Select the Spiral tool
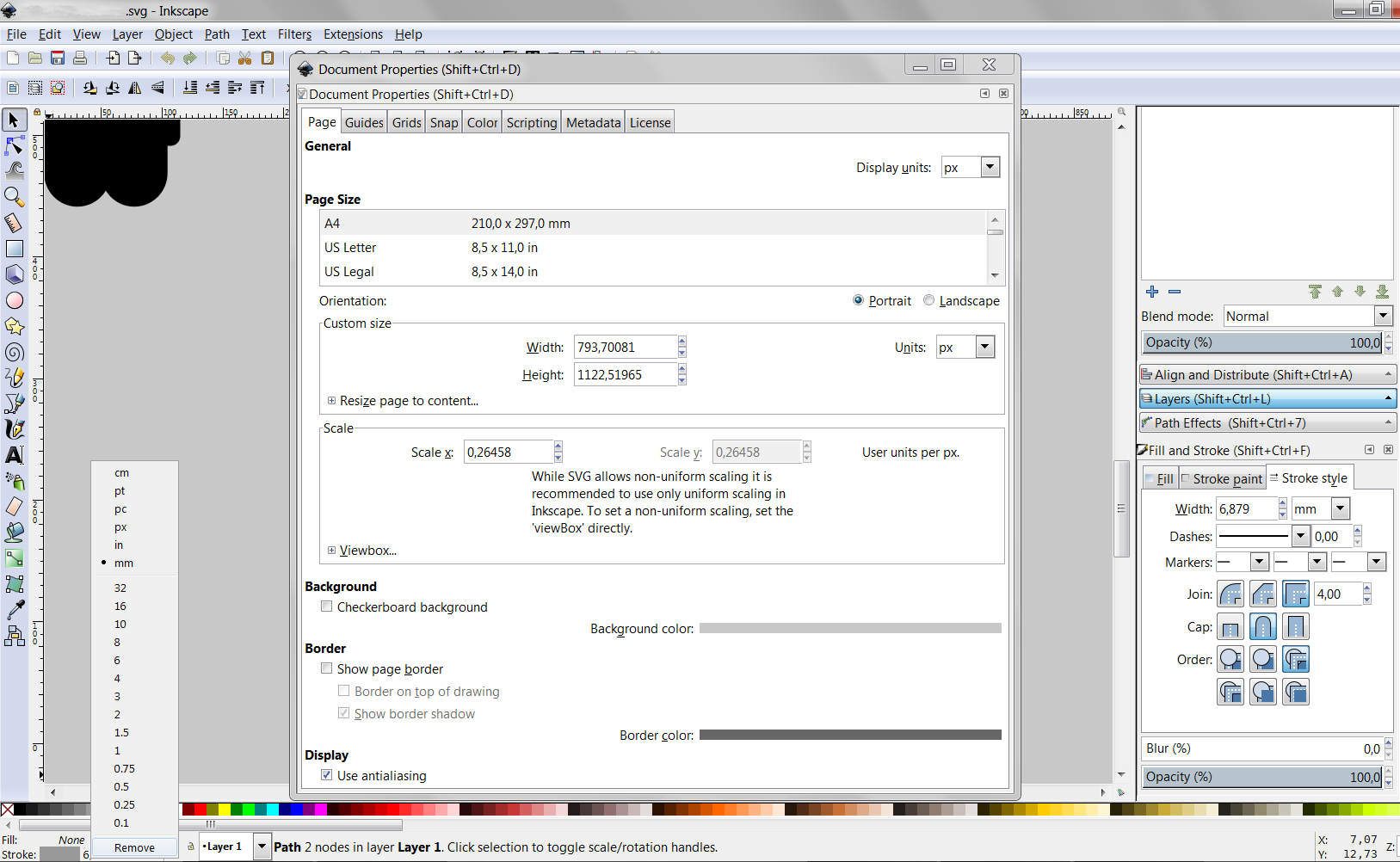Viewport: 1400px width, 862px height. tap(15, 352)
